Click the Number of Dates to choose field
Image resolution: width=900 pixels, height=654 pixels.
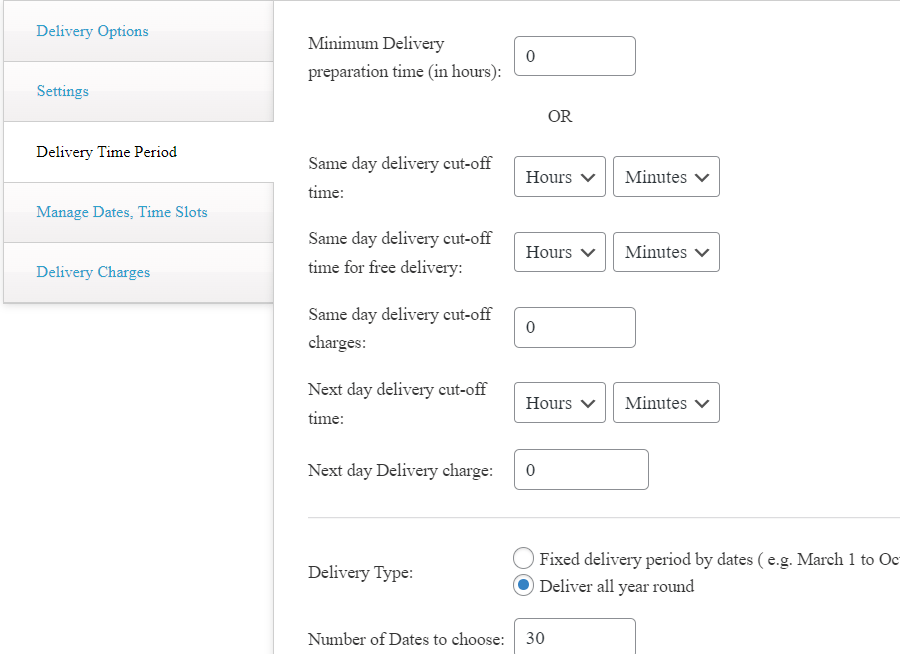coord(574,639)
